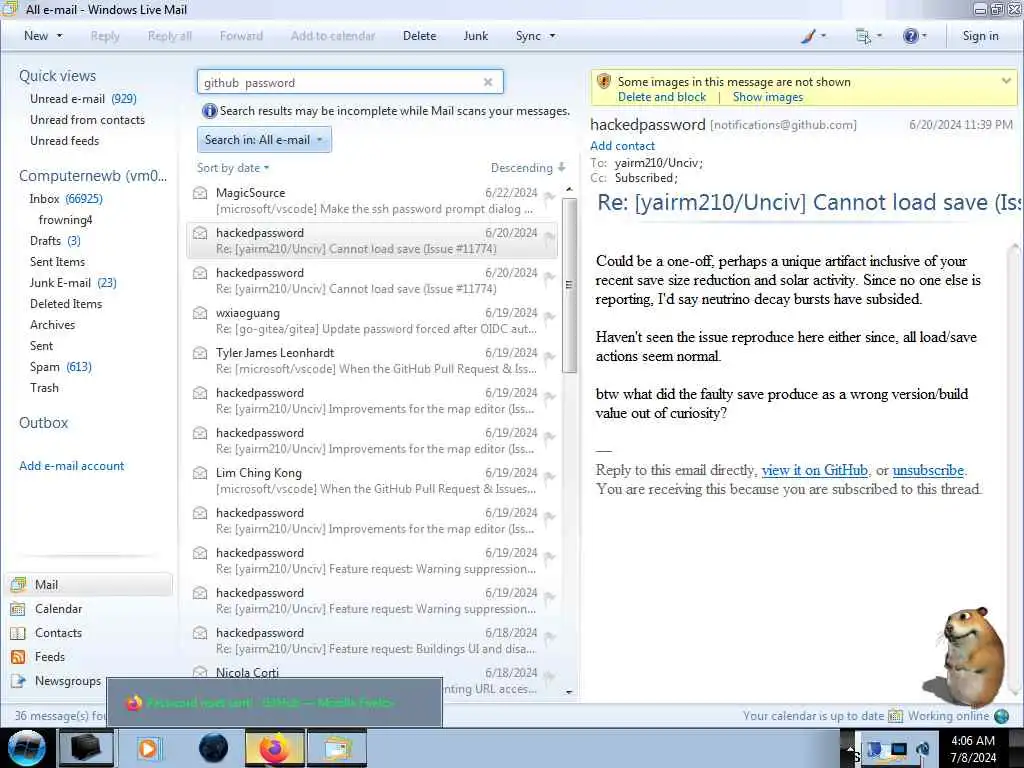Viewport: 1024px width, 768px height.
Task: Open Newsgroups via its icon
Action: click(x=18, y=681)
